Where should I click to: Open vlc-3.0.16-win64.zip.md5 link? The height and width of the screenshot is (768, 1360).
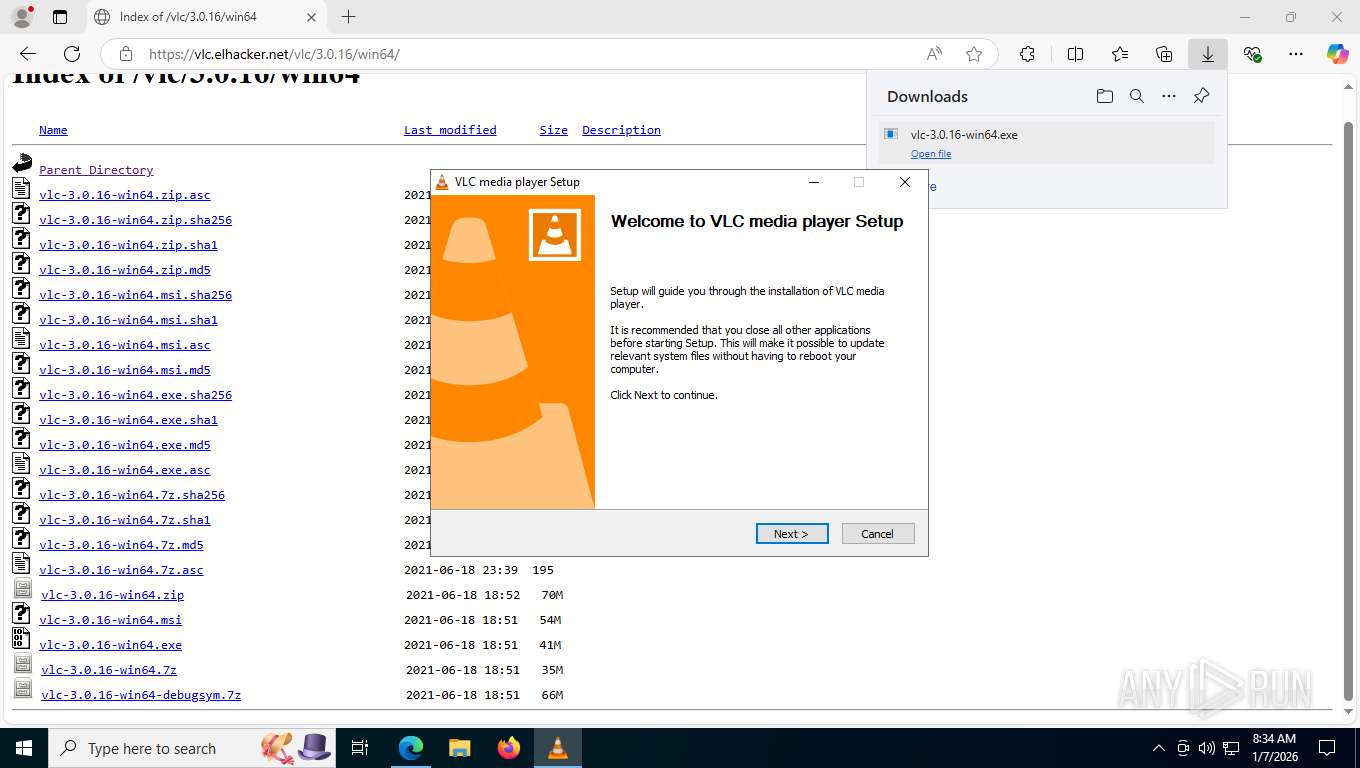[125, 270]
